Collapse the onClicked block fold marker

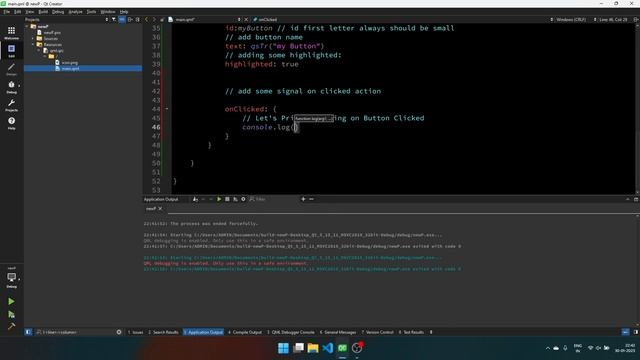(167, 109)
